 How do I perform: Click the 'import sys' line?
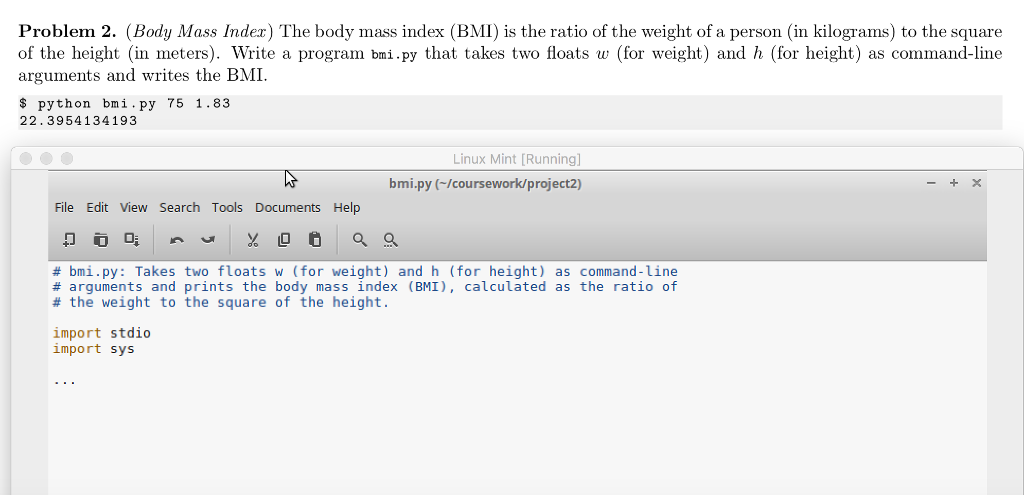pos(94,349)
